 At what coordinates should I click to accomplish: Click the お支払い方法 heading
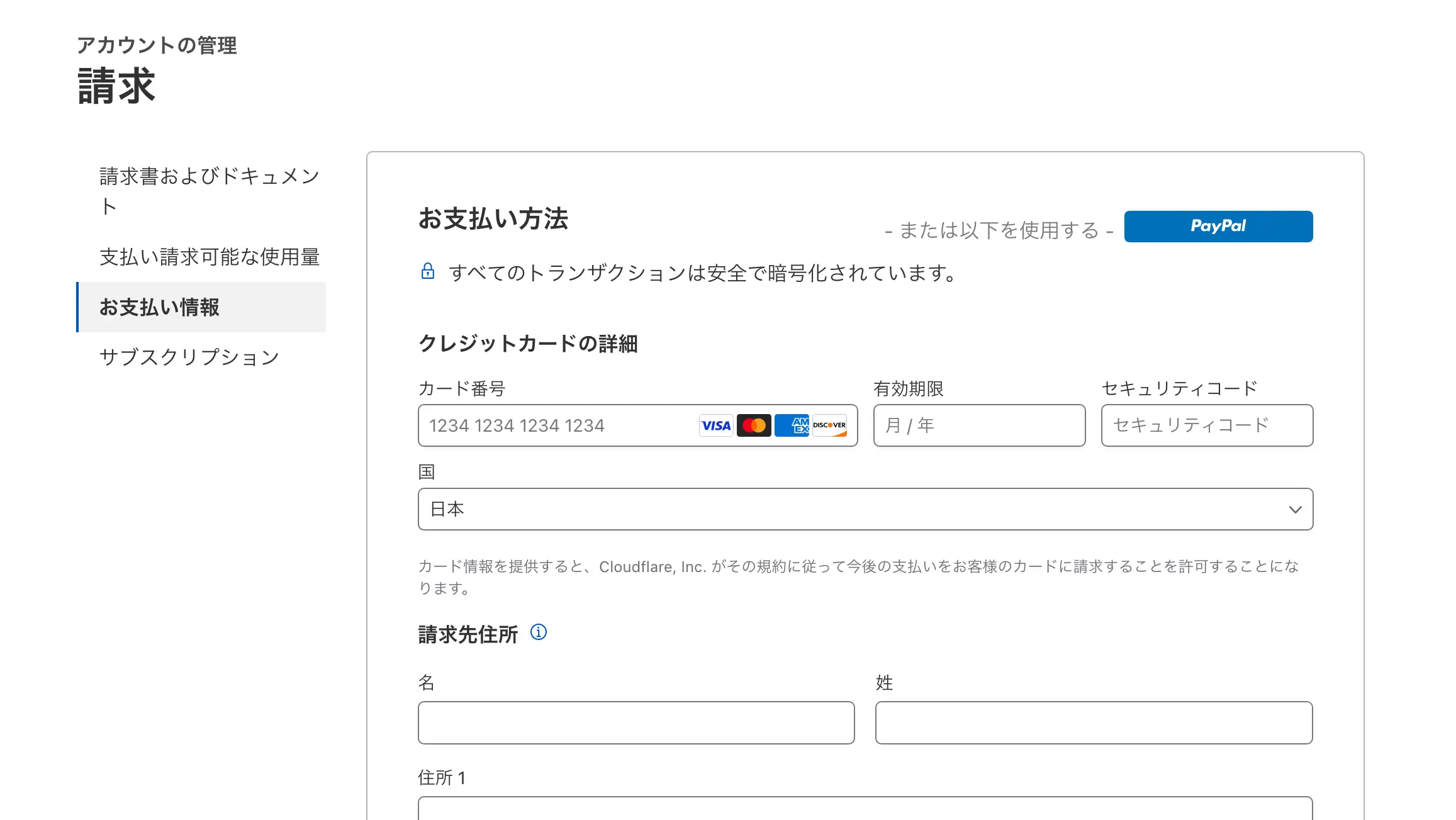pyautogui.click(x=493, y=219)
